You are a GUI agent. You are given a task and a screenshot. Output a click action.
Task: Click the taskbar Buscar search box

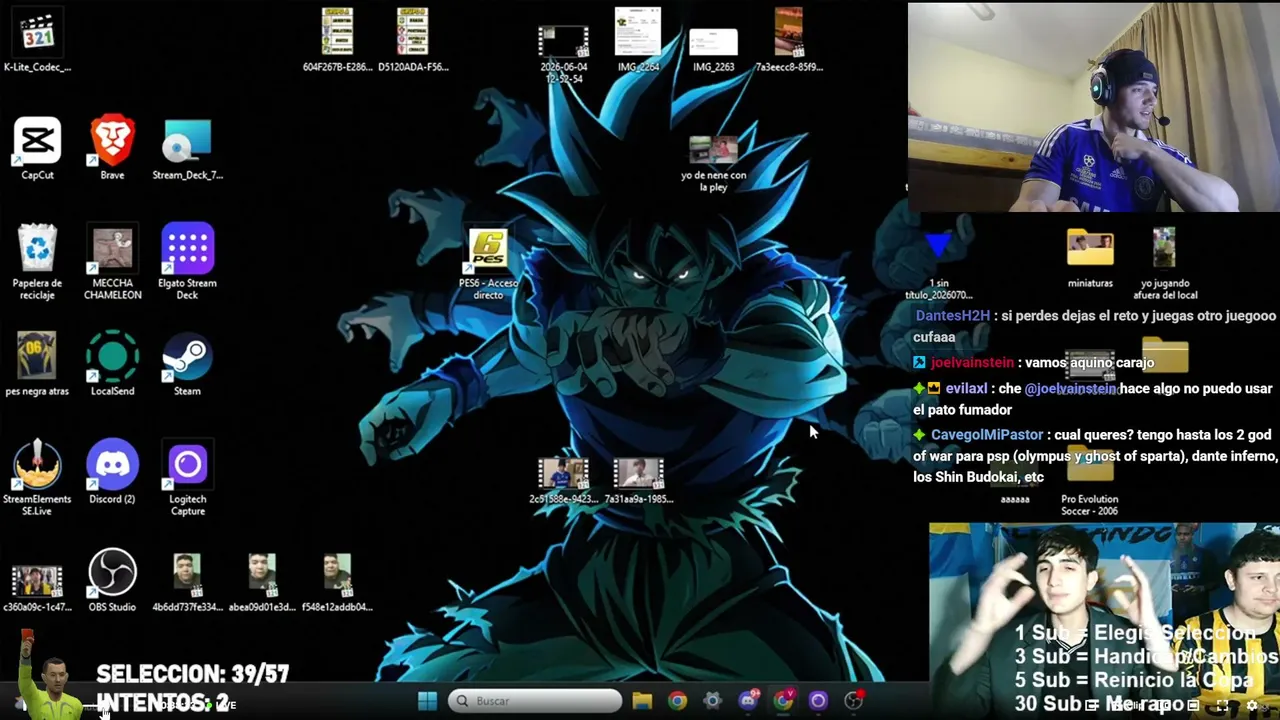point(534,701)
